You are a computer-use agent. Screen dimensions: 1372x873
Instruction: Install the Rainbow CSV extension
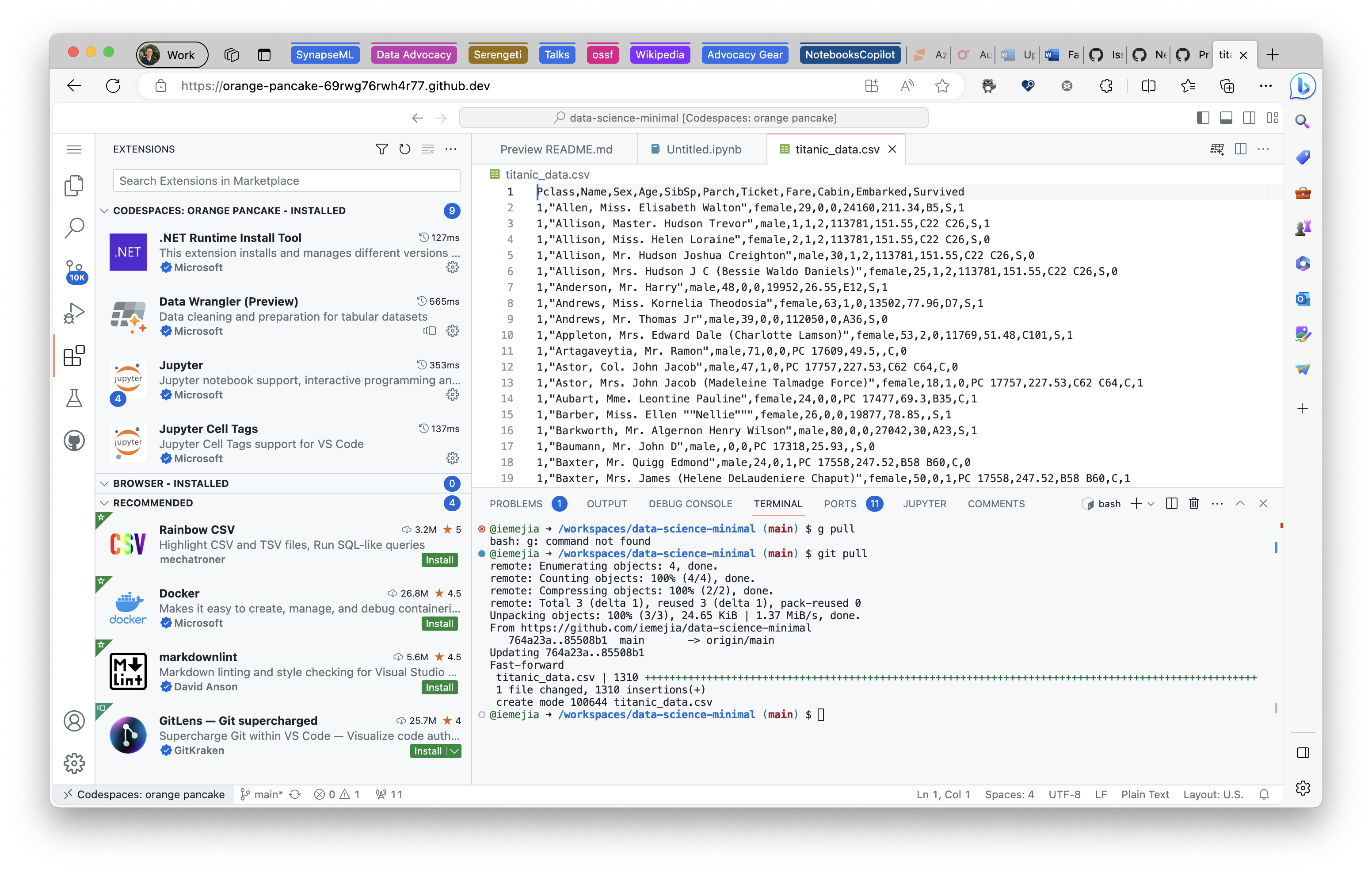coord(439,559)
